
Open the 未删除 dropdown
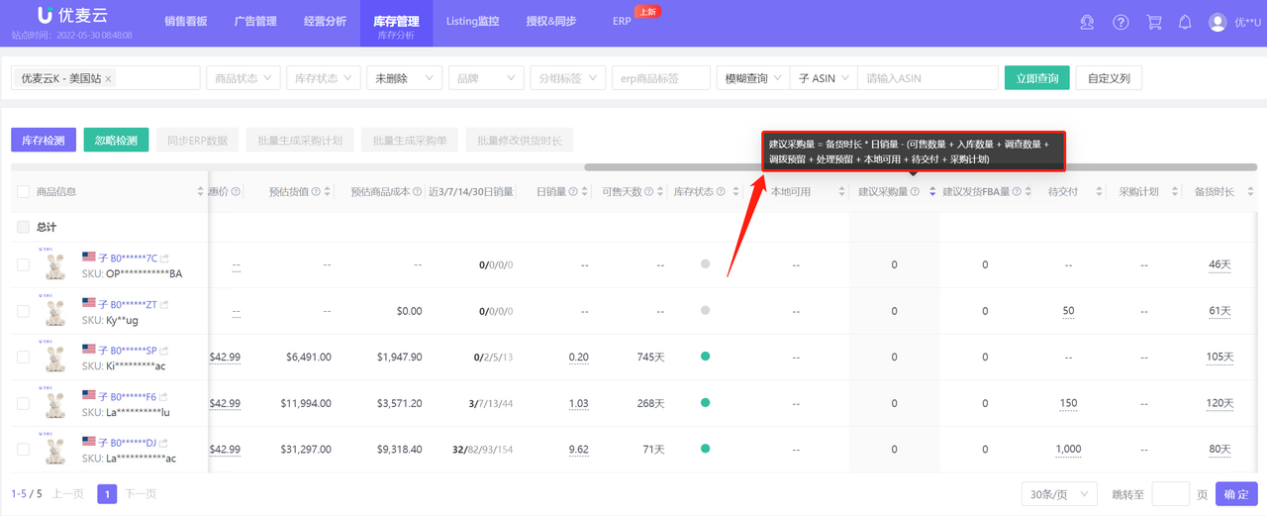[405, 78]
